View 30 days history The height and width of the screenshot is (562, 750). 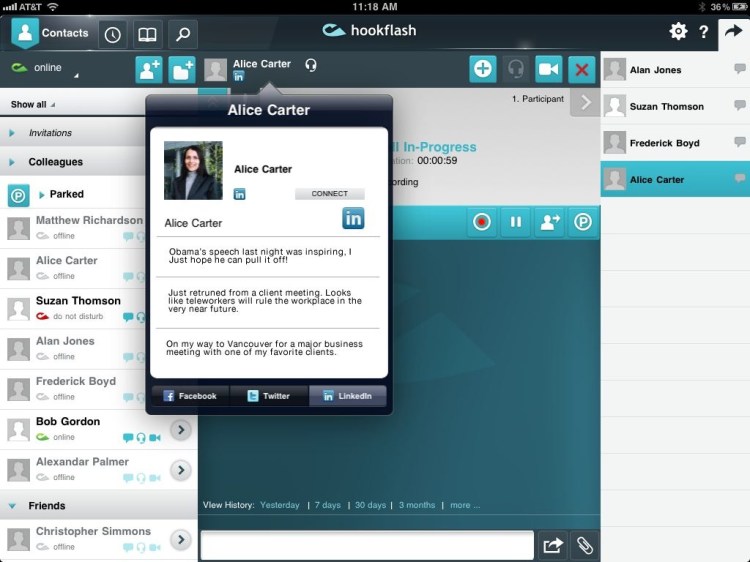point(370,505)
